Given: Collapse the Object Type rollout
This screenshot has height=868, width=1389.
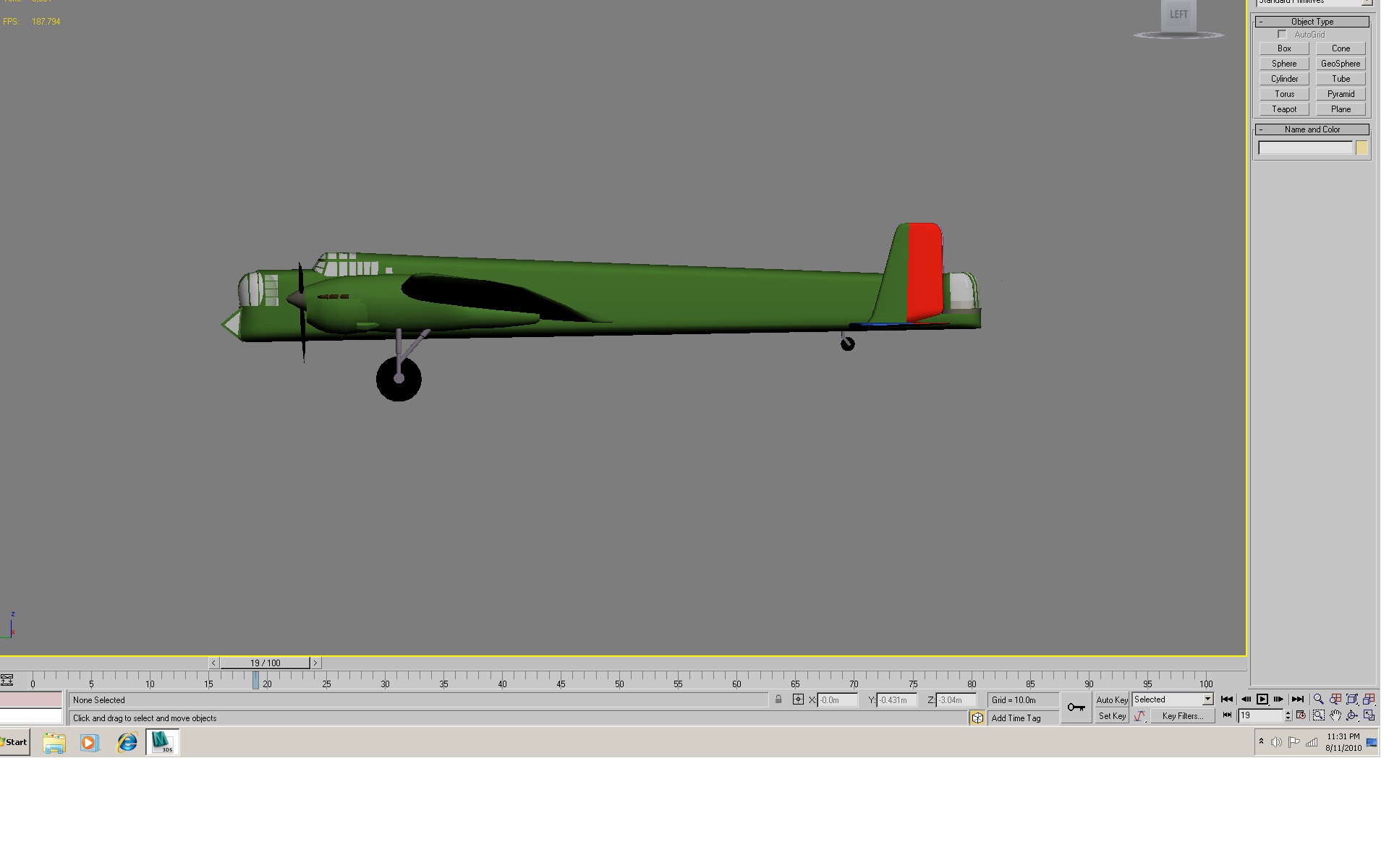Looking at the screenshot, I should click(x=1312, y=22).
